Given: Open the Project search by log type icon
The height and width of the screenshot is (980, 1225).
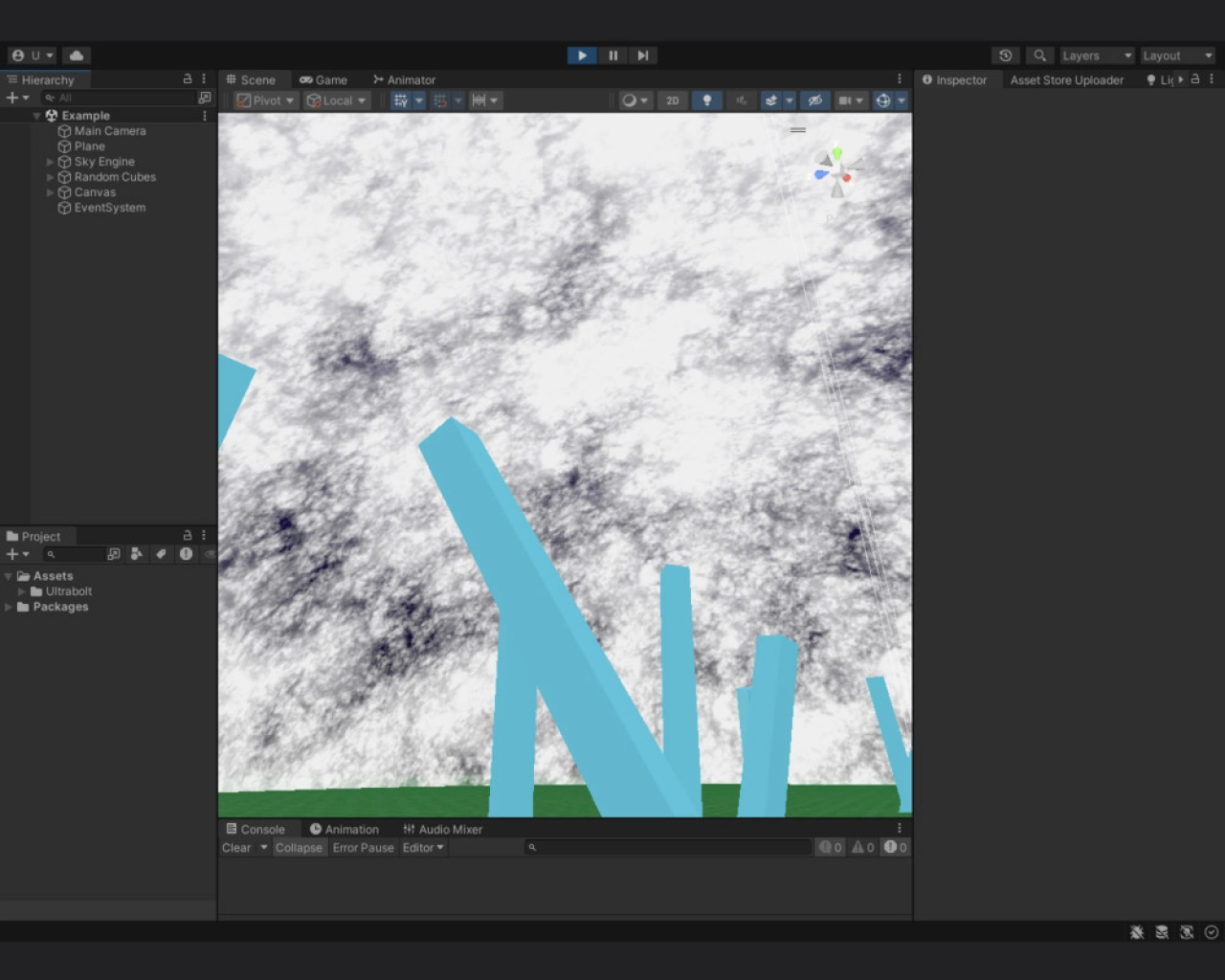Looking at the screenshot, I should [x=186, y=554].
